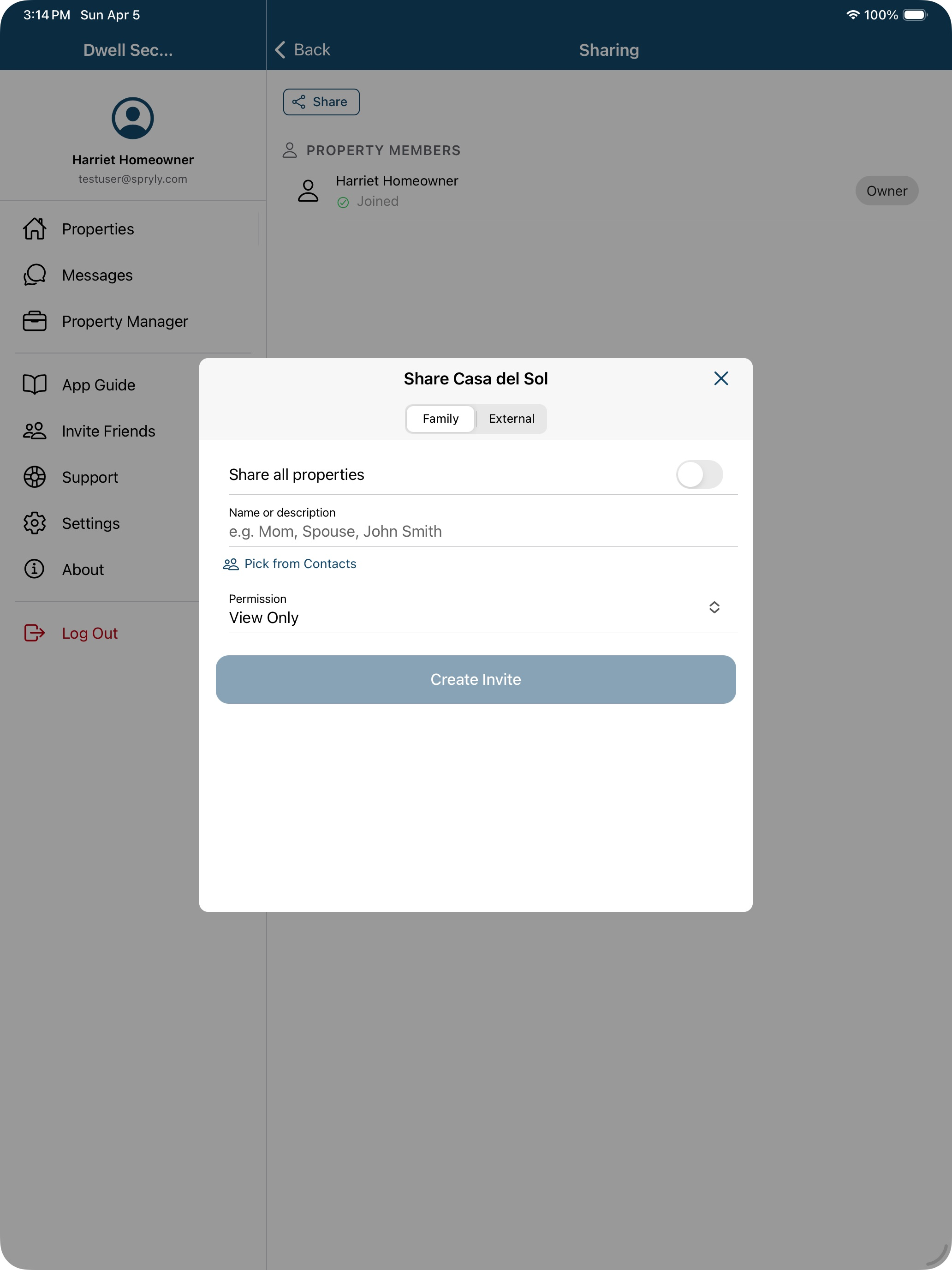Click the briefcase Property Manager icon
952x1270 pixels.
pos(35,321)
